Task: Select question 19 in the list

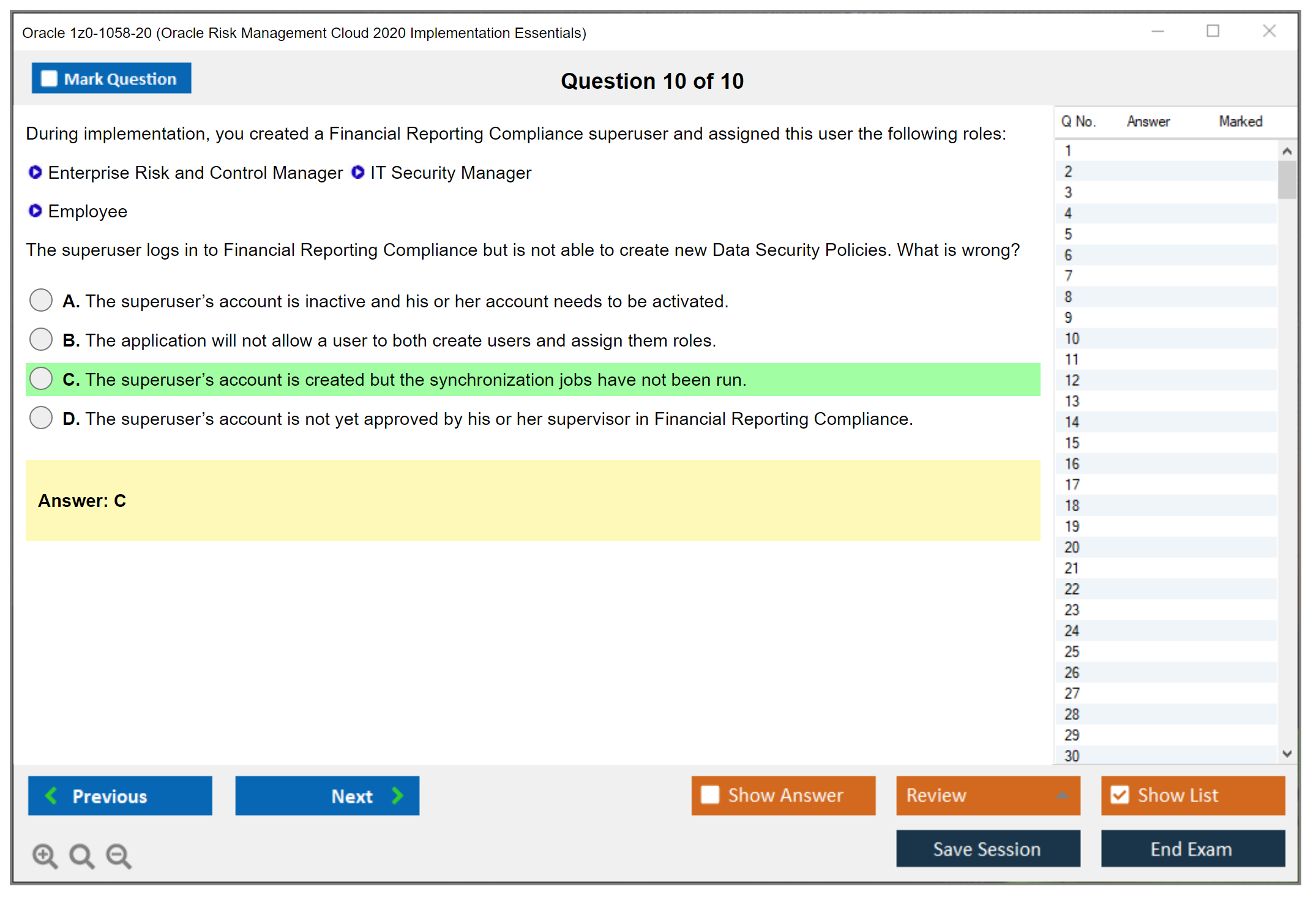Action: (x=1166, y=527)
